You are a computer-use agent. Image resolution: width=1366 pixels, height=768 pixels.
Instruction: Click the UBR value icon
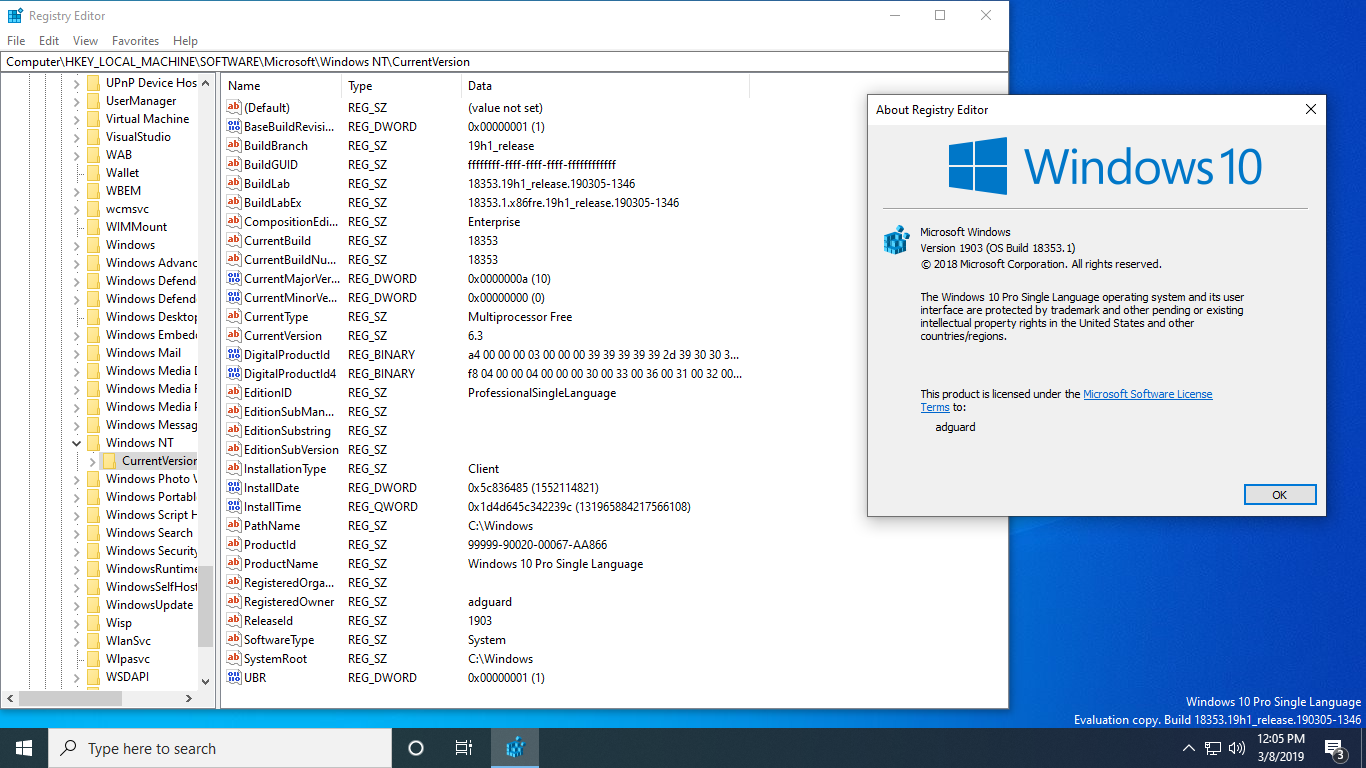[234, 678]
